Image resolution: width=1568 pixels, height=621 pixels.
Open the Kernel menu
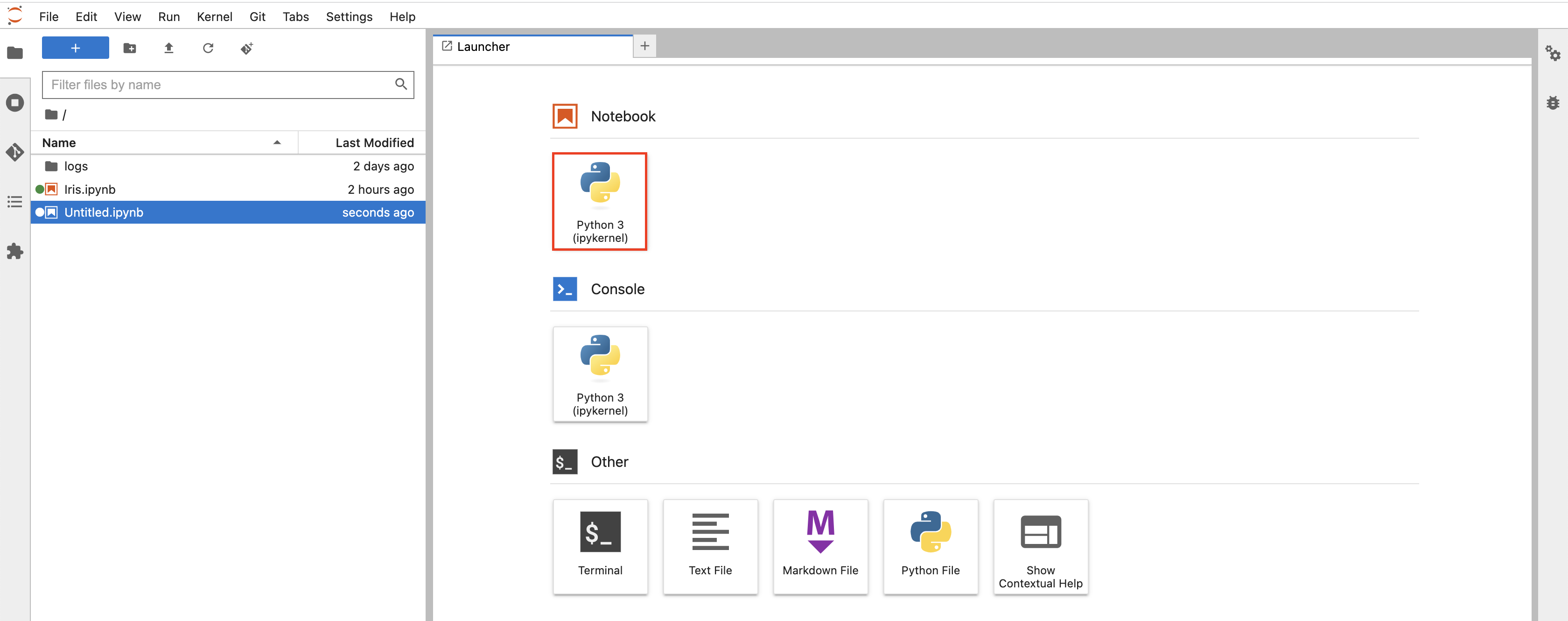[x=214, y=16]
